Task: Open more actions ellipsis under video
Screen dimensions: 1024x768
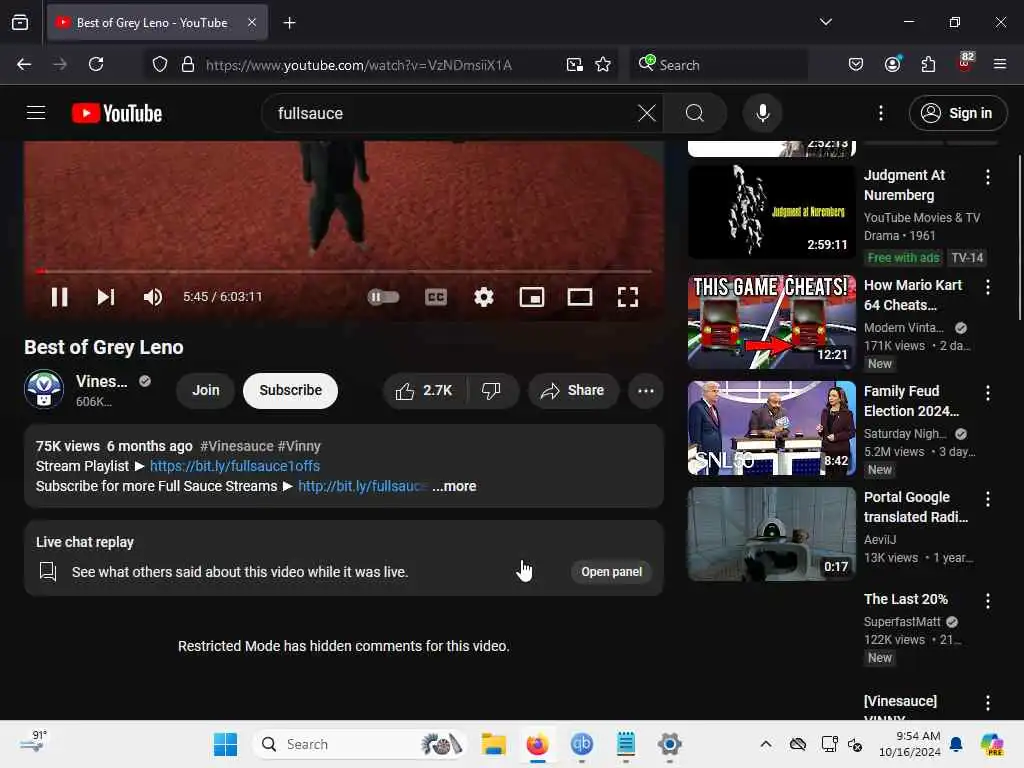Action: (646, 391)
